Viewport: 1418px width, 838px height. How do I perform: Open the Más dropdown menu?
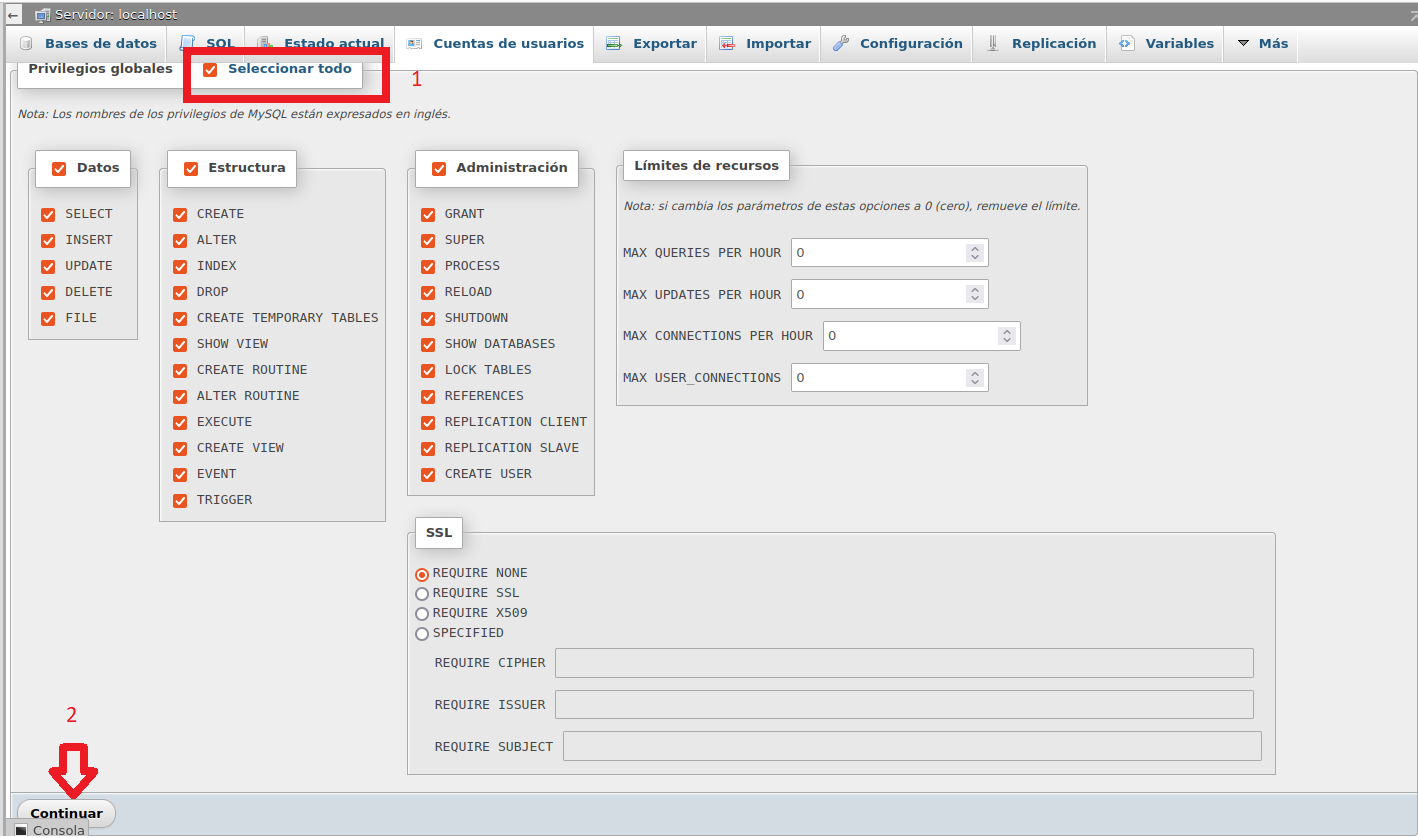tap(1262, 44)
